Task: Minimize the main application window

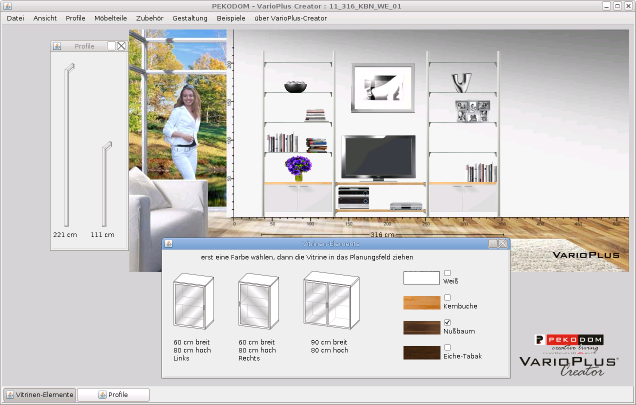Action: click(x=606, y=6)
